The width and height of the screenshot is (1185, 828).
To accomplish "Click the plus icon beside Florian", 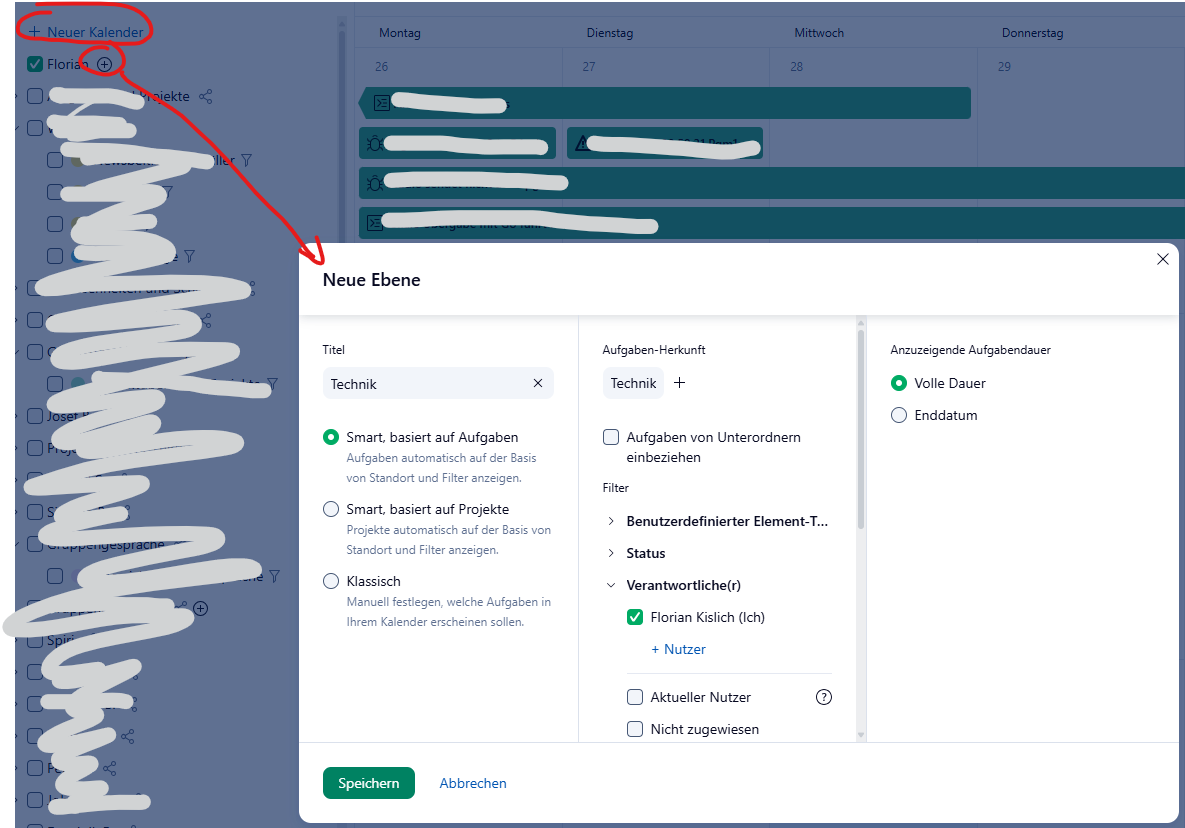I will (104, 64).
